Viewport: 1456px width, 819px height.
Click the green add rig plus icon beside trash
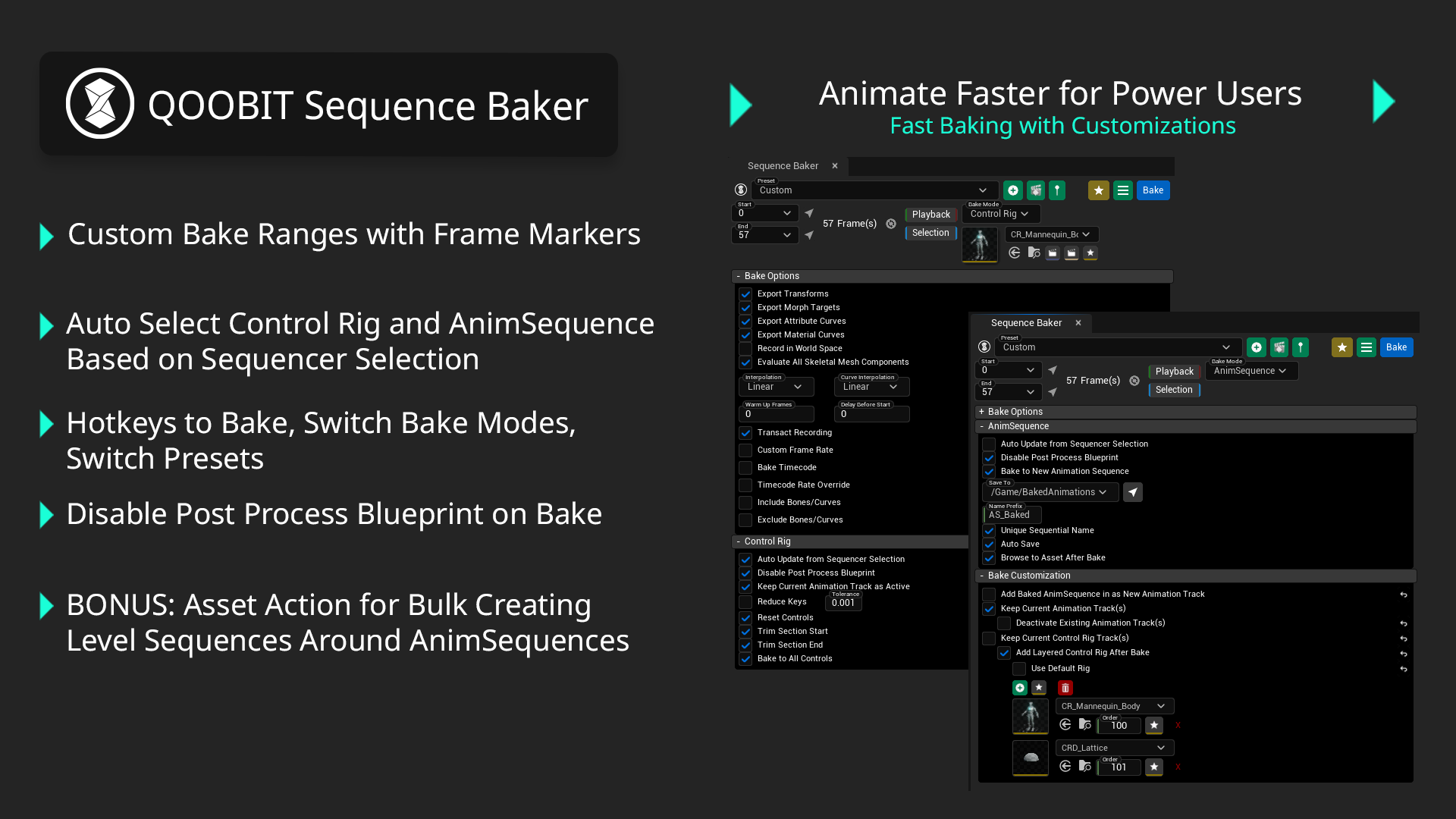[x=1020, y=688]
